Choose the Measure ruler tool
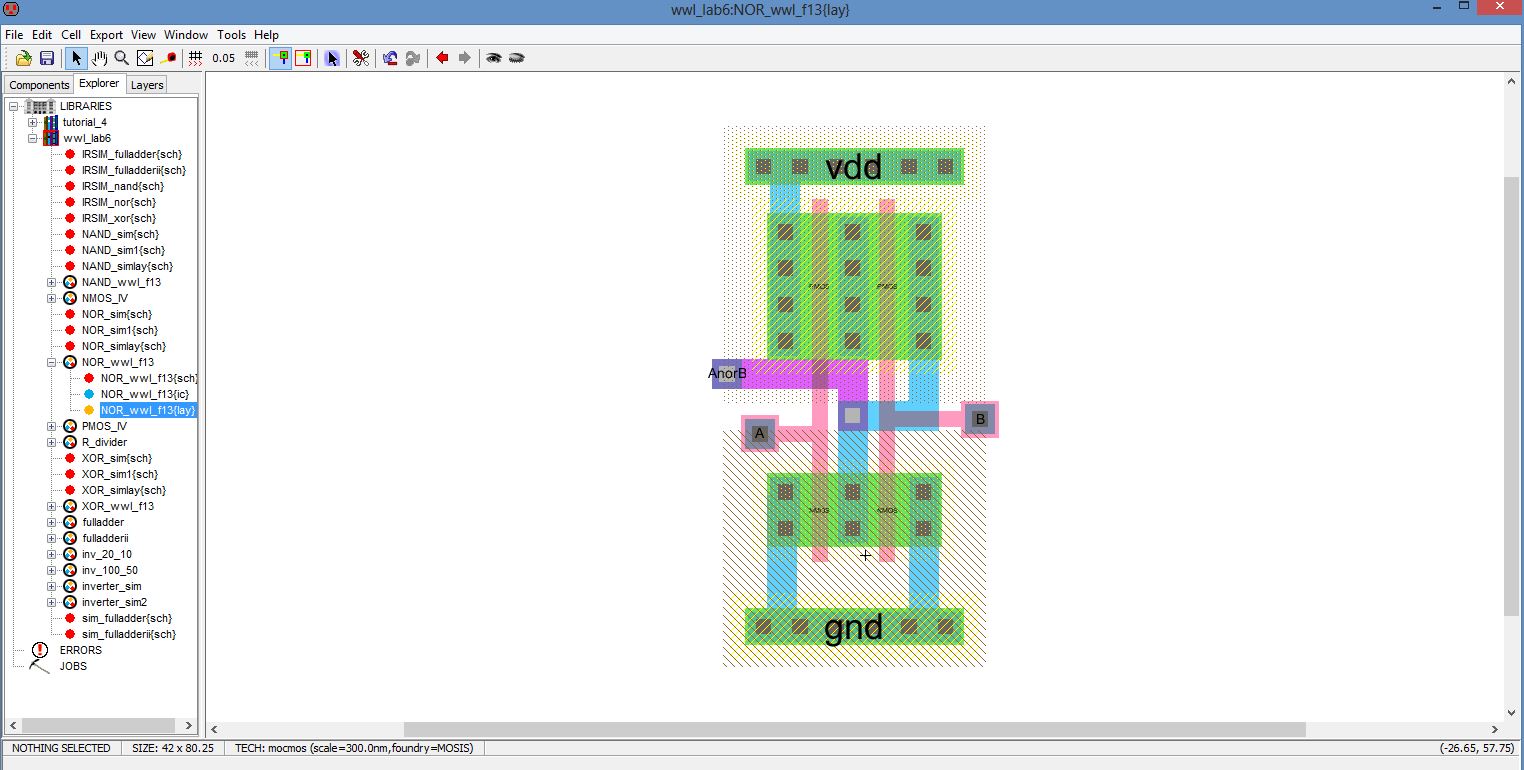Image resolution: width=1524 pixels, height=770 pixels. click(169, 58)
